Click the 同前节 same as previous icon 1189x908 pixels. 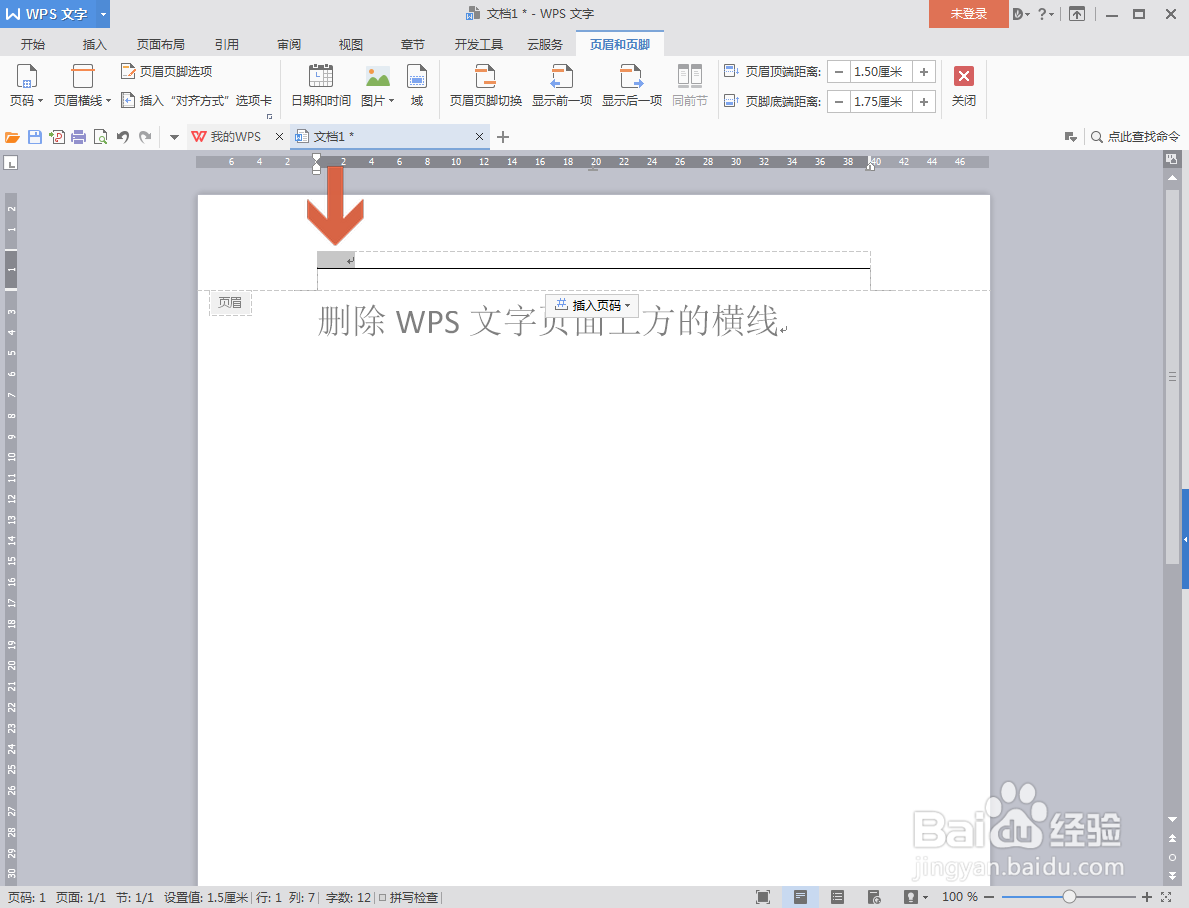point(689,77)
